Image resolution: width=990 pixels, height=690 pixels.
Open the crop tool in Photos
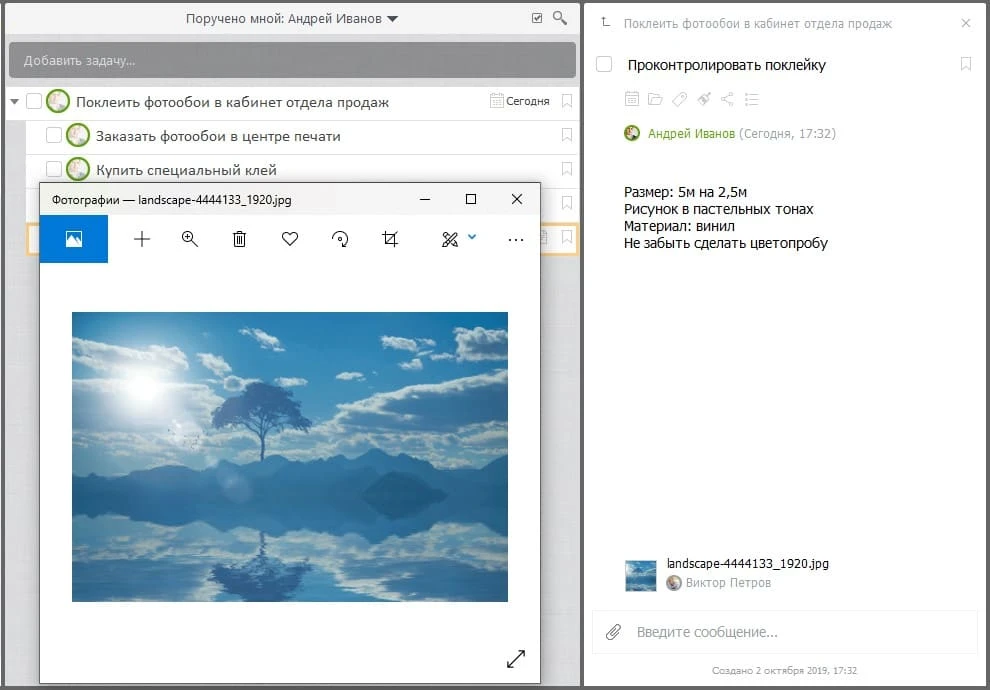pos(390,239)
